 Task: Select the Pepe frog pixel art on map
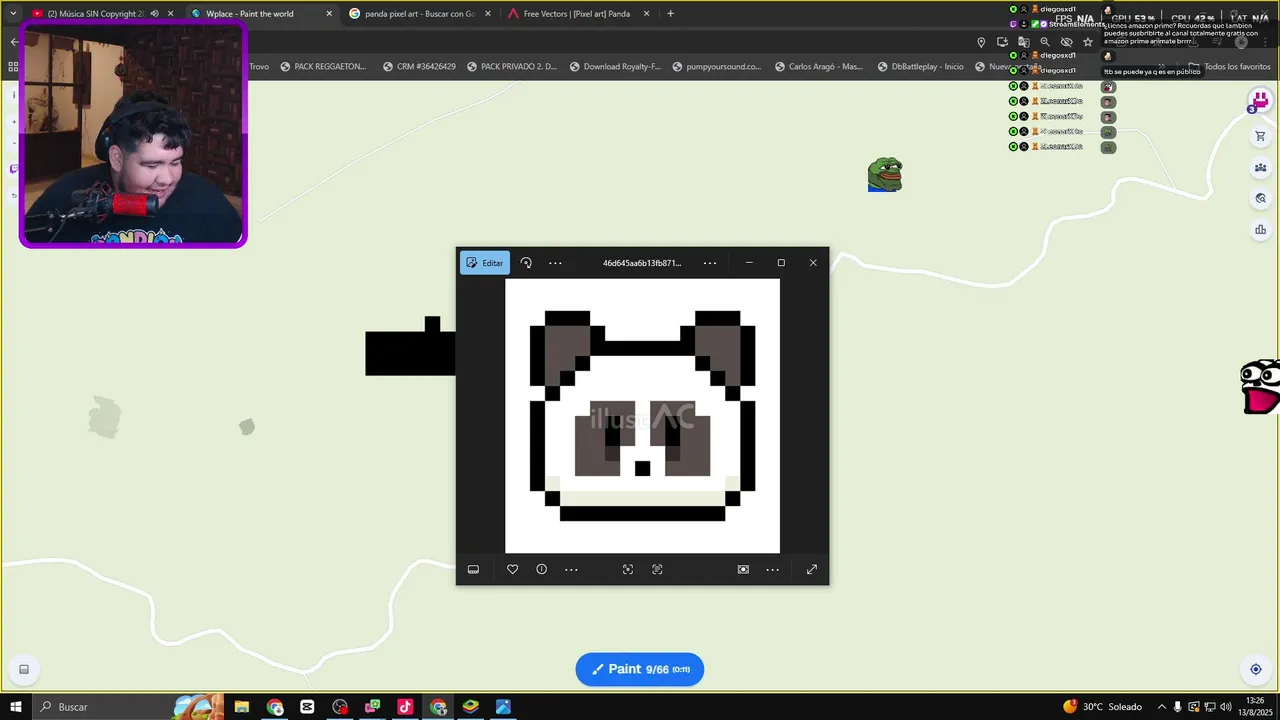[x=885, y=174]
